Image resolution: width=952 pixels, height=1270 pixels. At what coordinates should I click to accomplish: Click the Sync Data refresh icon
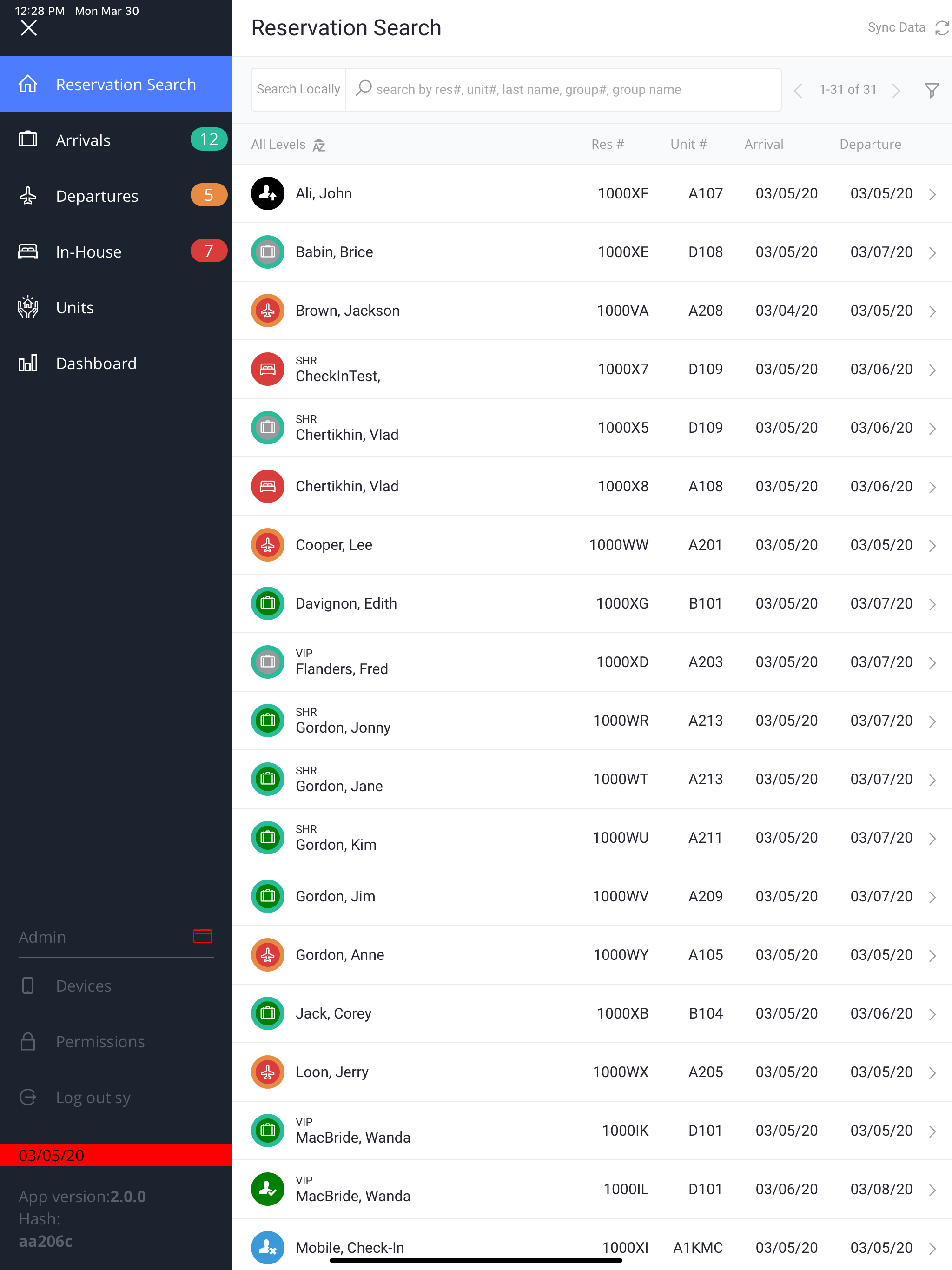tap(942, 27)
